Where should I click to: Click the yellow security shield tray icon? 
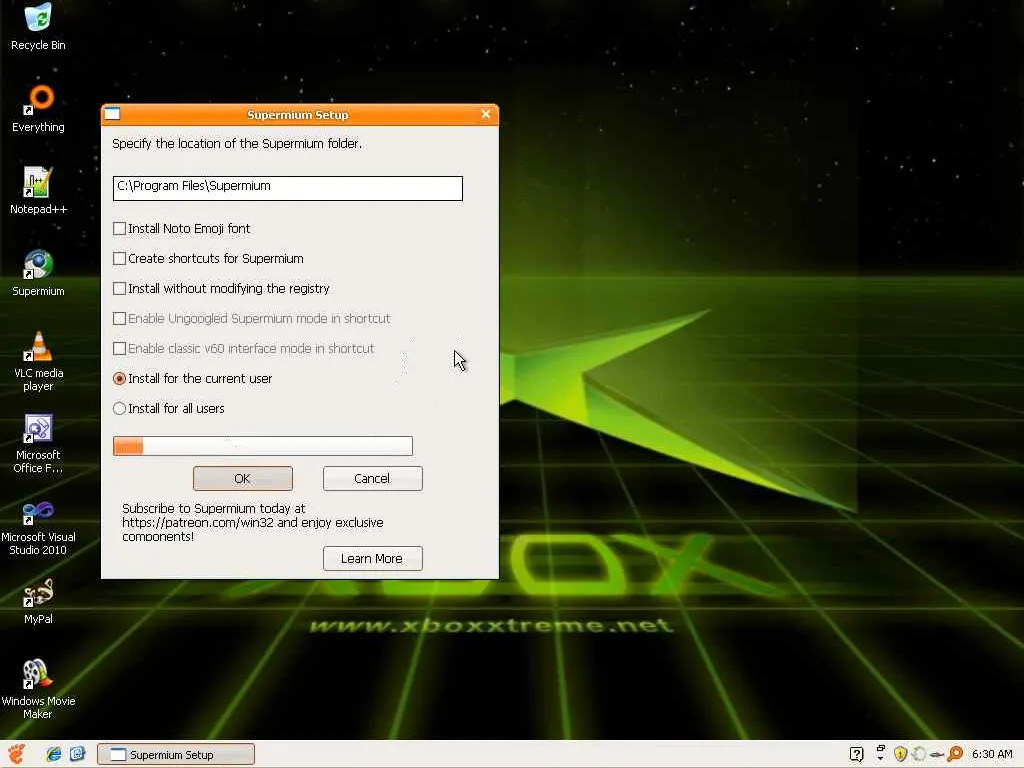[x=900, y=754]
